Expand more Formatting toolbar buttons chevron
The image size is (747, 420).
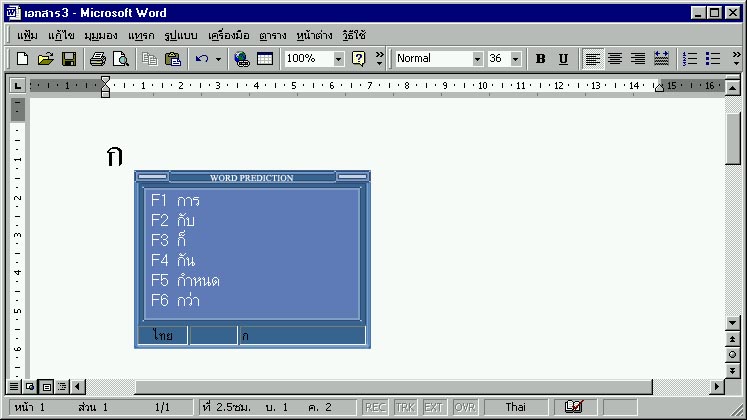pyautogui.click(x=737, y=59)
